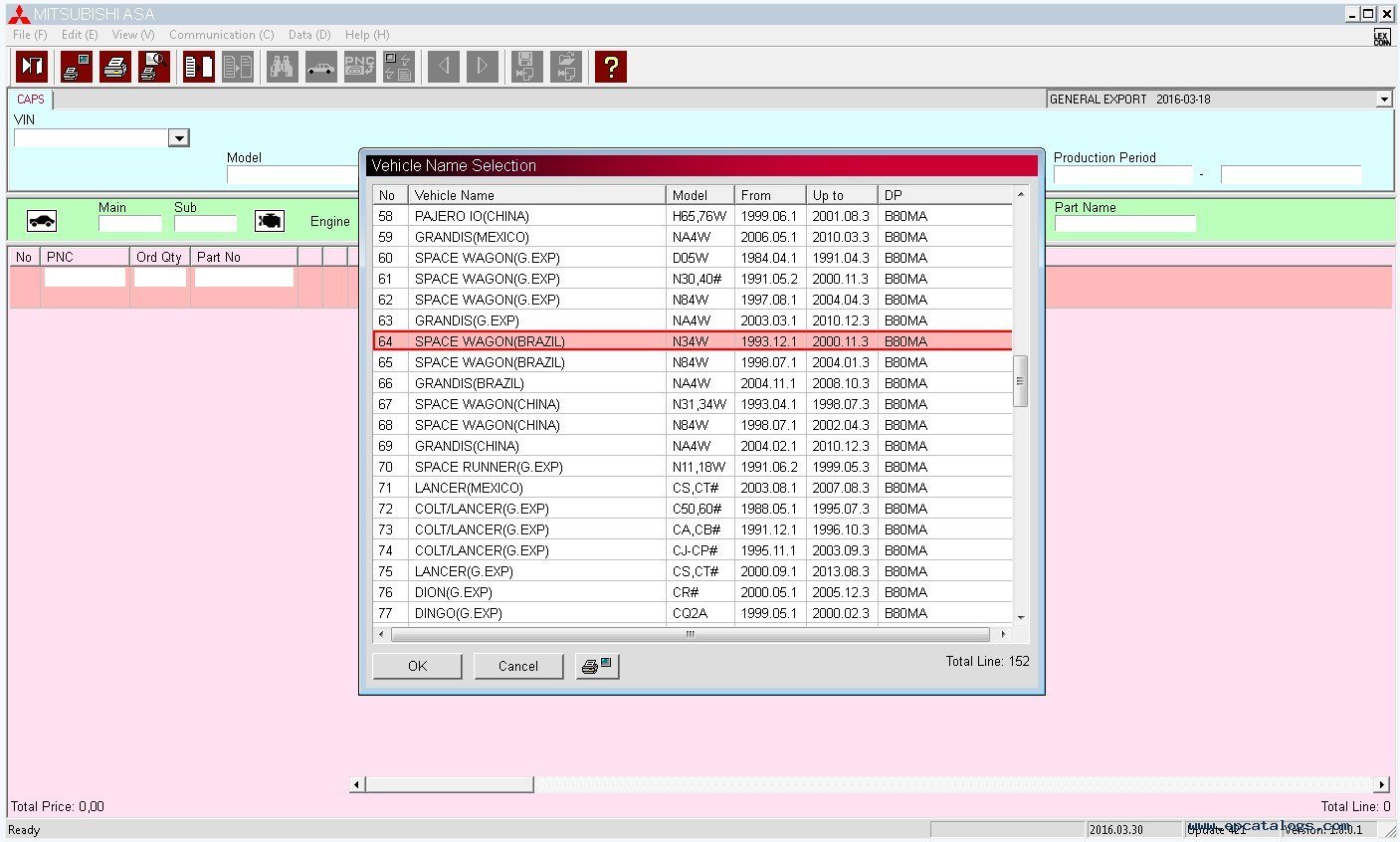Viewport: 1400px width, 842px height.
Task: Open the Help menu
Action: (367, 35)
